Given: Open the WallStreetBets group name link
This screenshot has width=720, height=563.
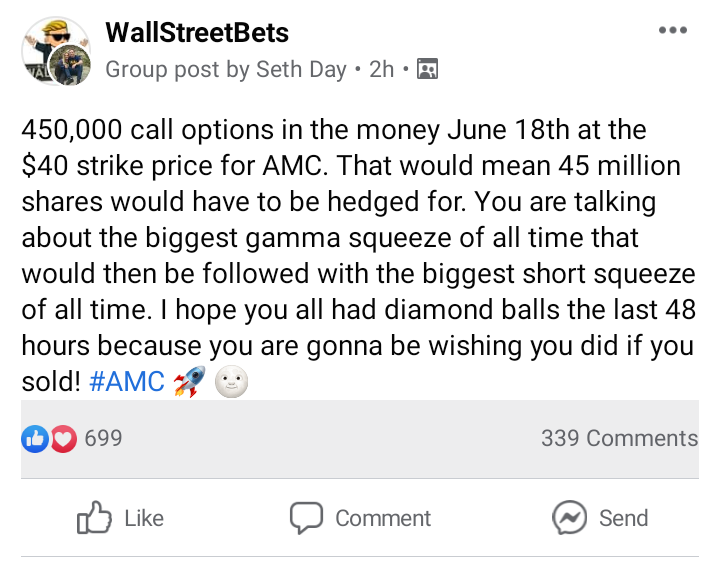Looking at the screenshot, I should click(197, 32).
